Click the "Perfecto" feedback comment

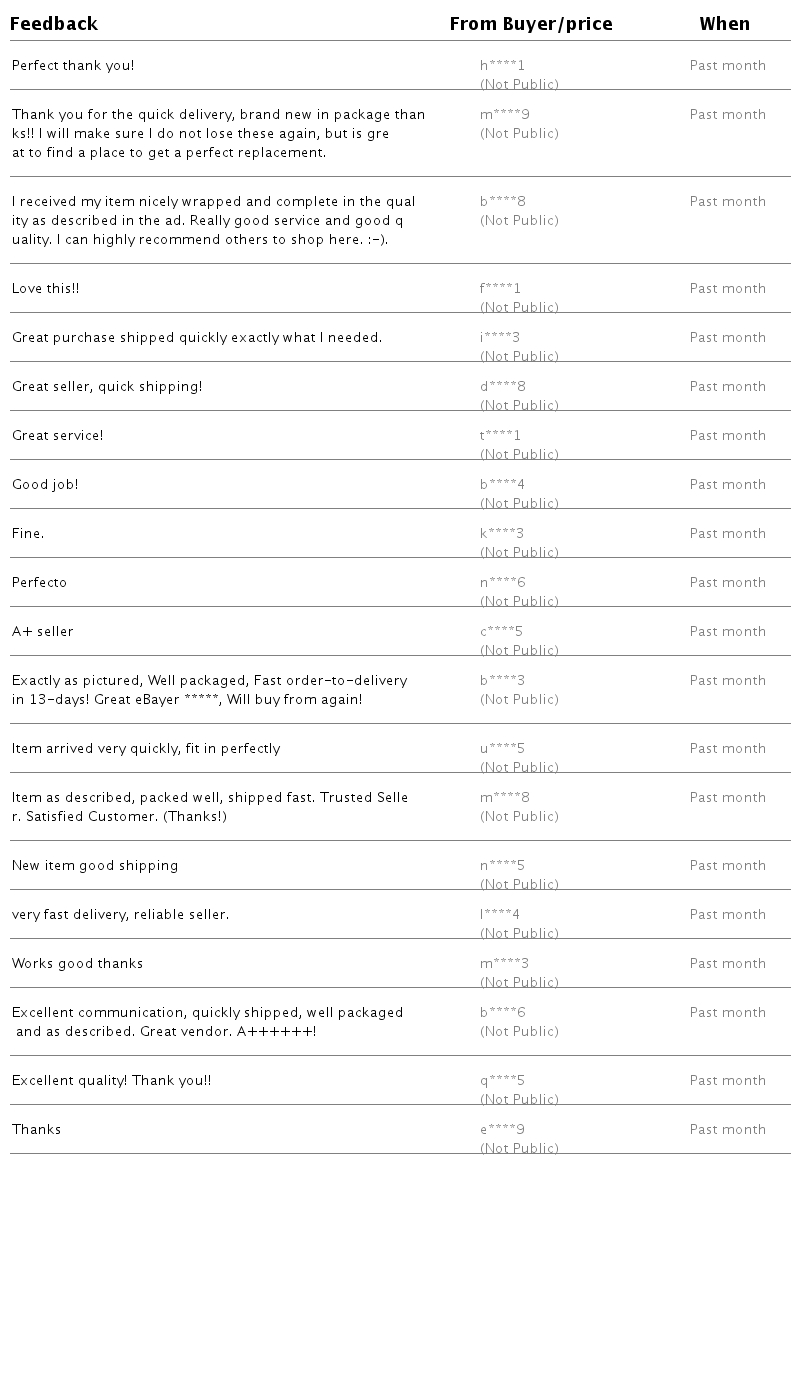pyautogui.click(x=39, y=583)
